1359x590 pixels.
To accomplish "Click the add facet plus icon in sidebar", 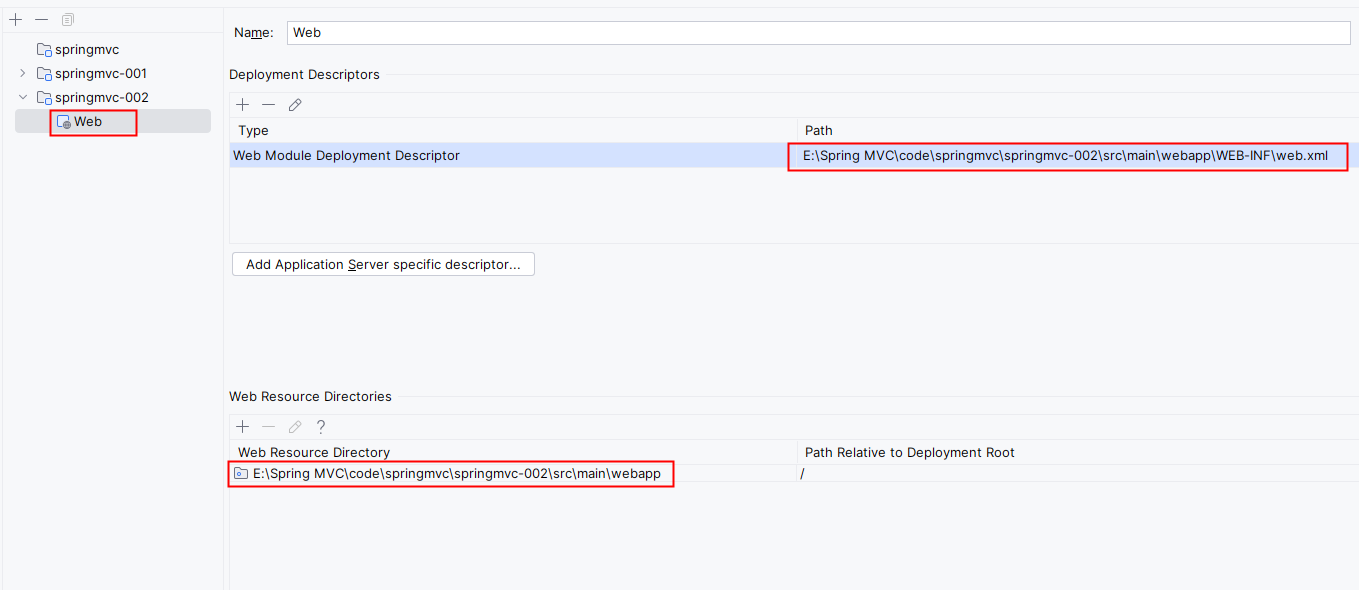I will click(x=15, y=20).
